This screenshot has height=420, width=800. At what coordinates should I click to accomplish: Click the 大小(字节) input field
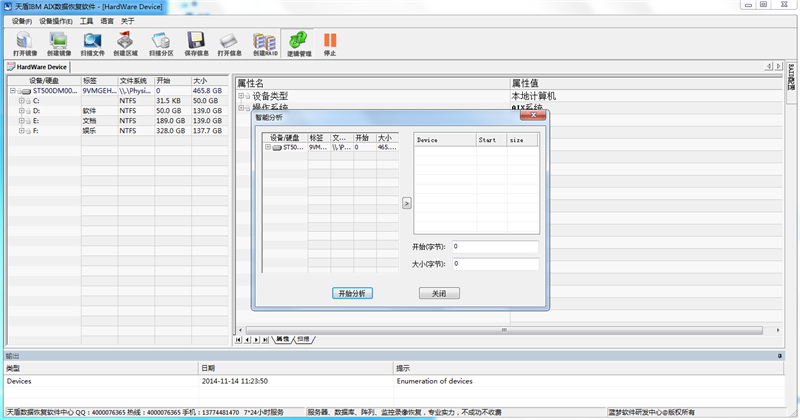pos(495,264)
